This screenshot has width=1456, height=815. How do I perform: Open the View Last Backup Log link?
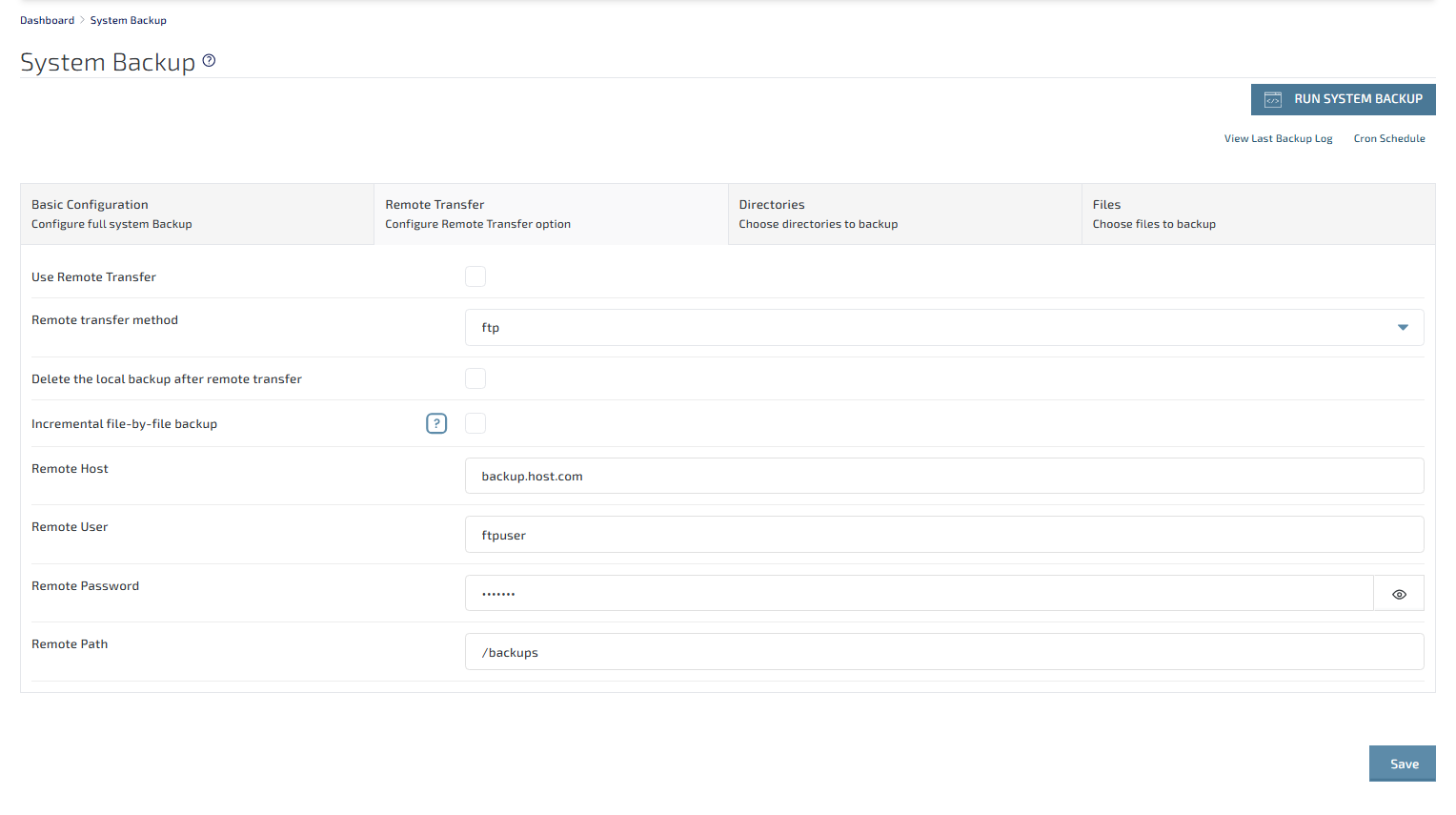point(1278,139)
